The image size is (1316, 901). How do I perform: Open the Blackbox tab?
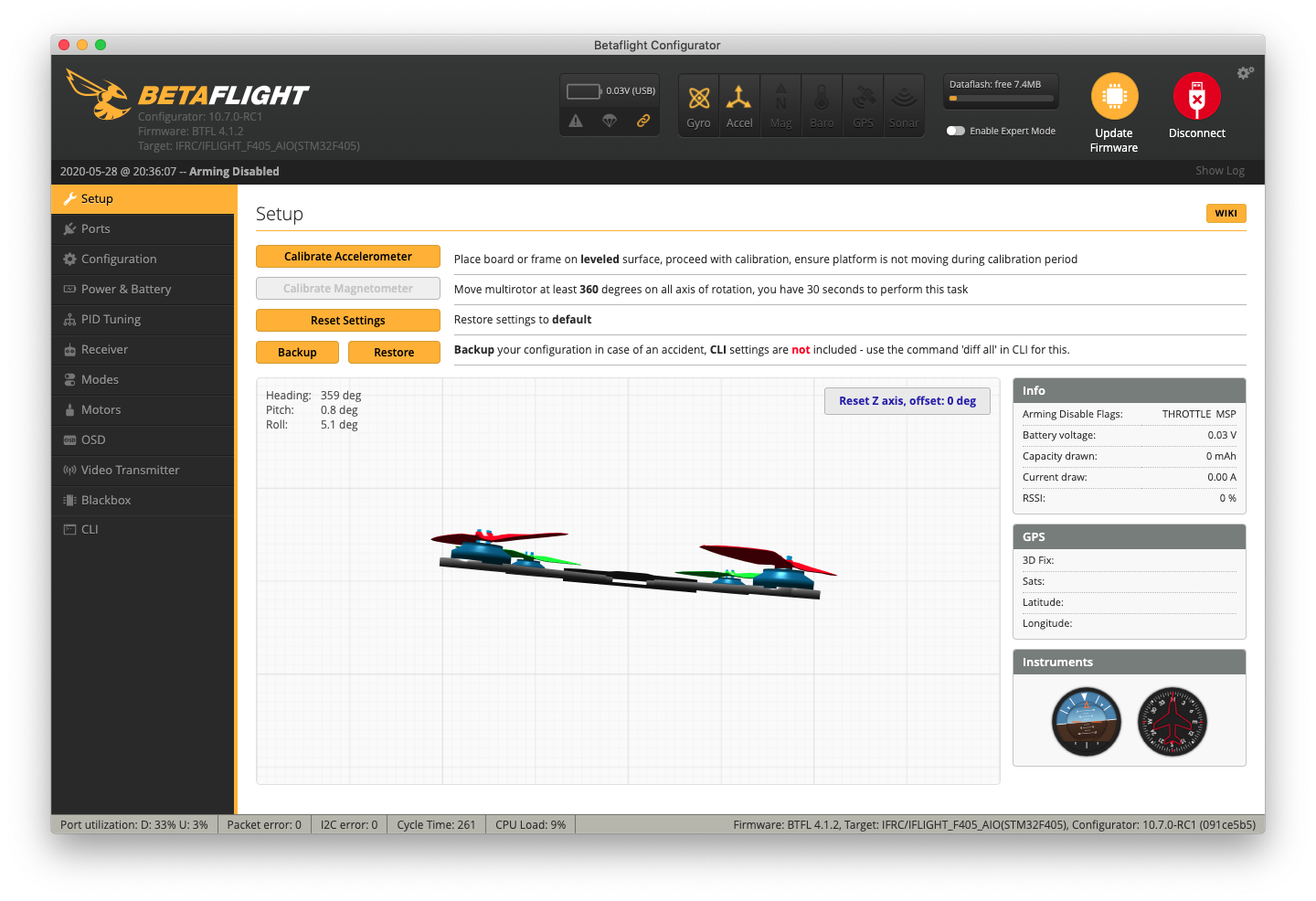pos(143,501)
